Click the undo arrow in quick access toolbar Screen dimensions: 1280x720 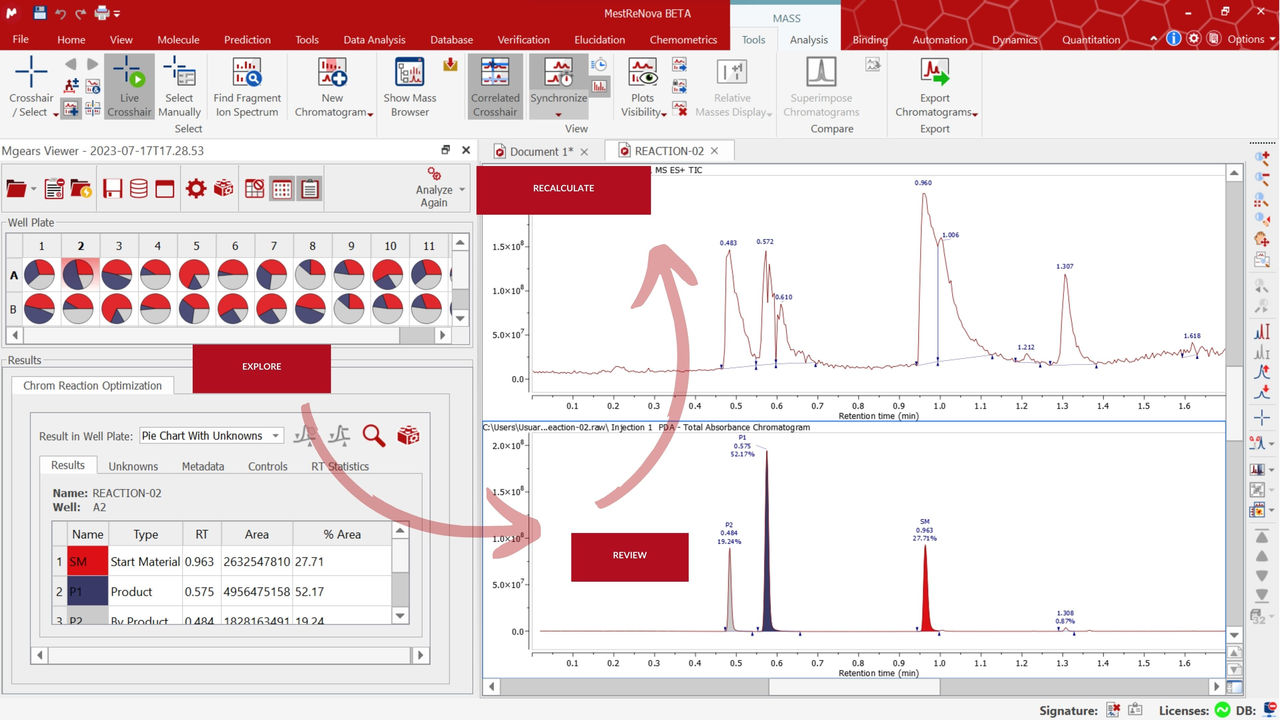[62, 13]
